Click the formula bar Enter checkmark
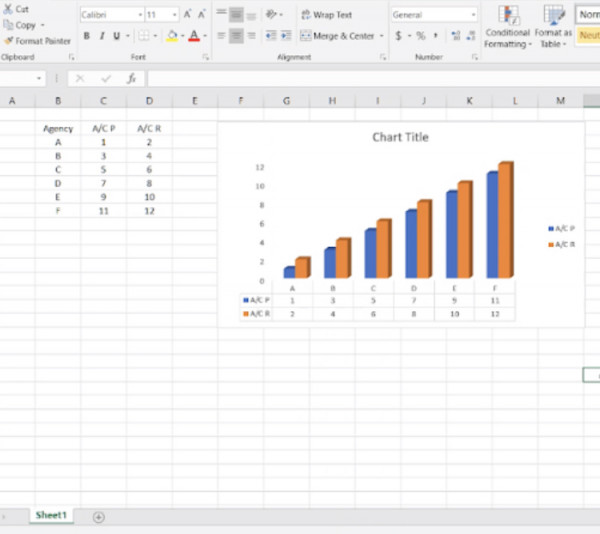This screenshot has height=534, width=600. tap(106, 79)
